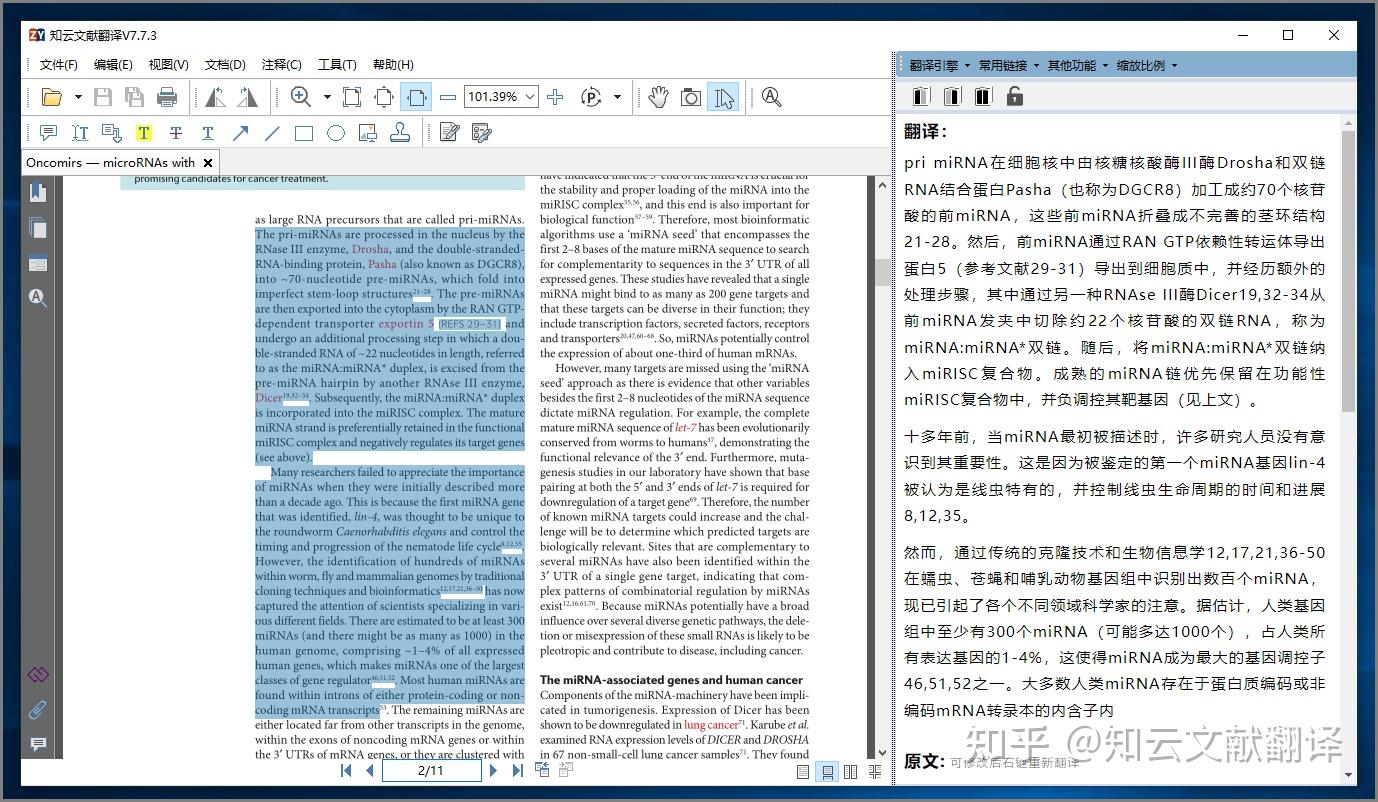Click inside the page number field

[x=430, y=770]
